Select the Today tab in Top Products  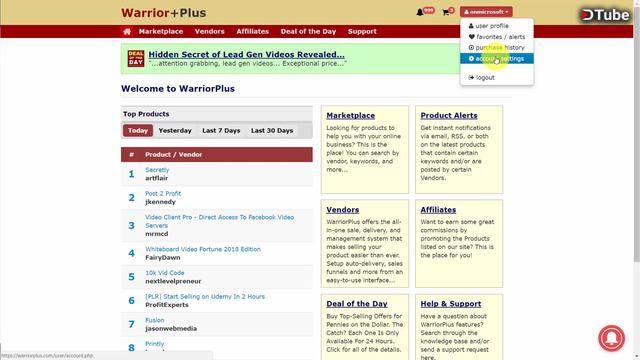[x=138, y=131]
